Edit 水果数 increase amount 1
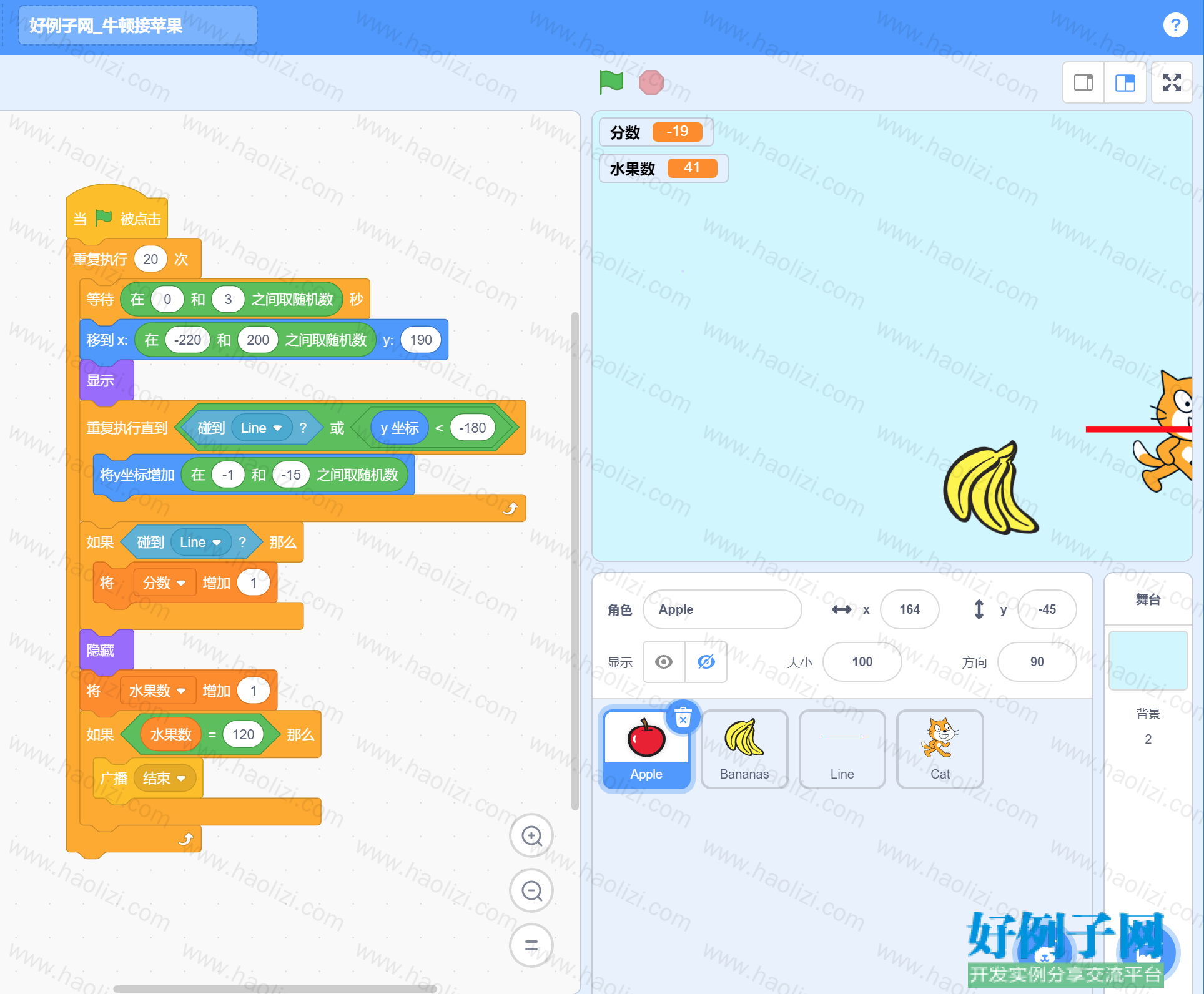 pyautogui.click(x=253, y=691)
